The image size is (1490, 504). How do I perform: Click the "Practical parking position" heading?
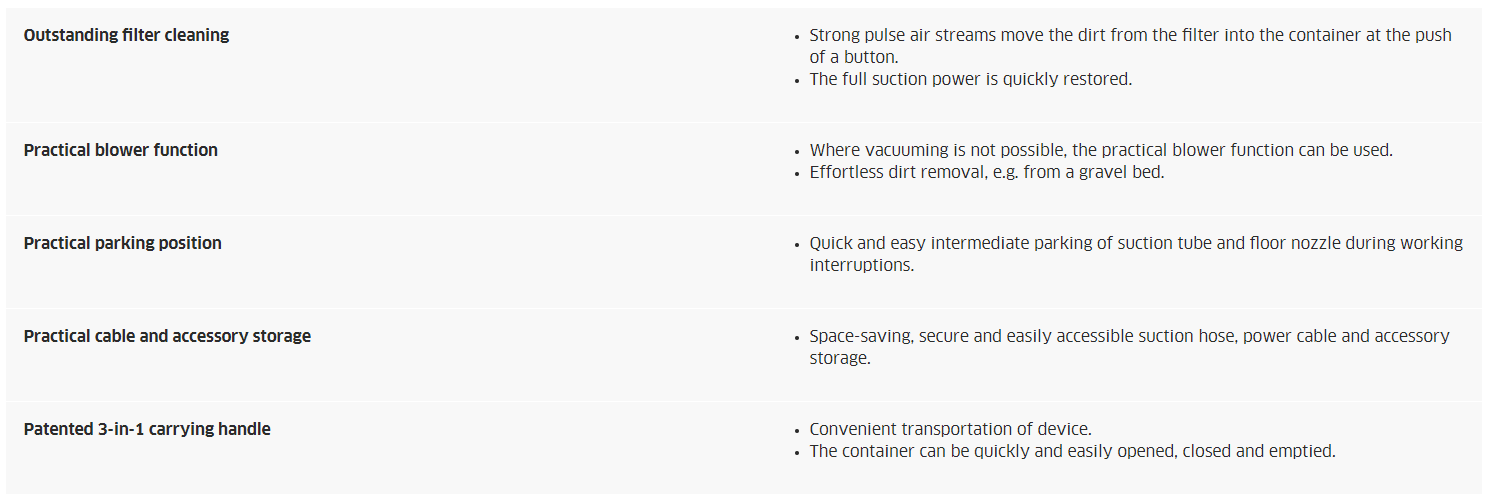123,243
